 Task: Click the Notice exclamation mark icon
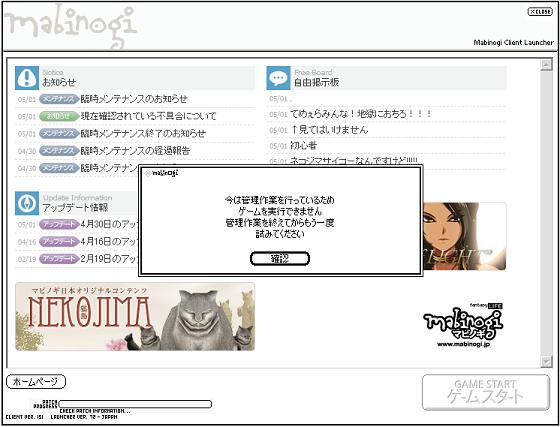pos(27,78)
